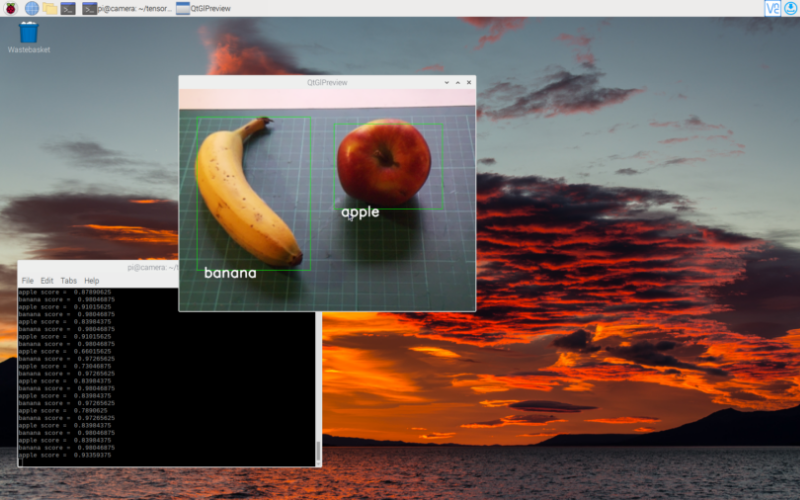Open the terminal Help menu
Image resolution: width=800 pixels, height=500 pixels.
coord(91,281)
